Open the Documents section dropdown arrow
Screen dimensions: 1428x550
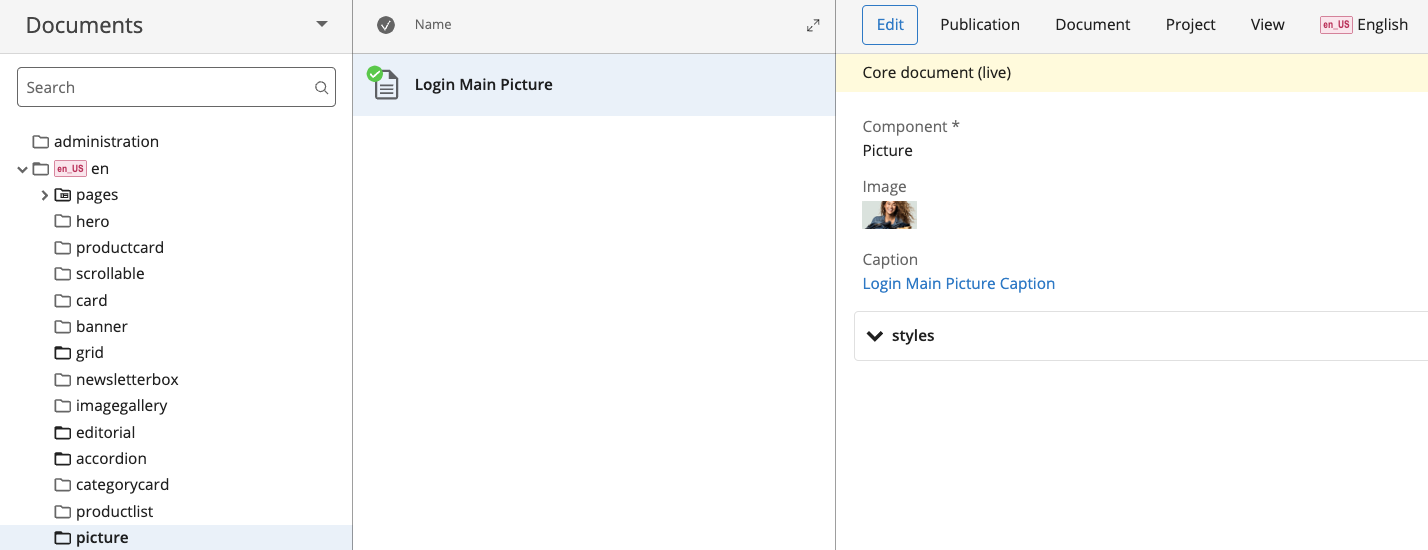322,24
